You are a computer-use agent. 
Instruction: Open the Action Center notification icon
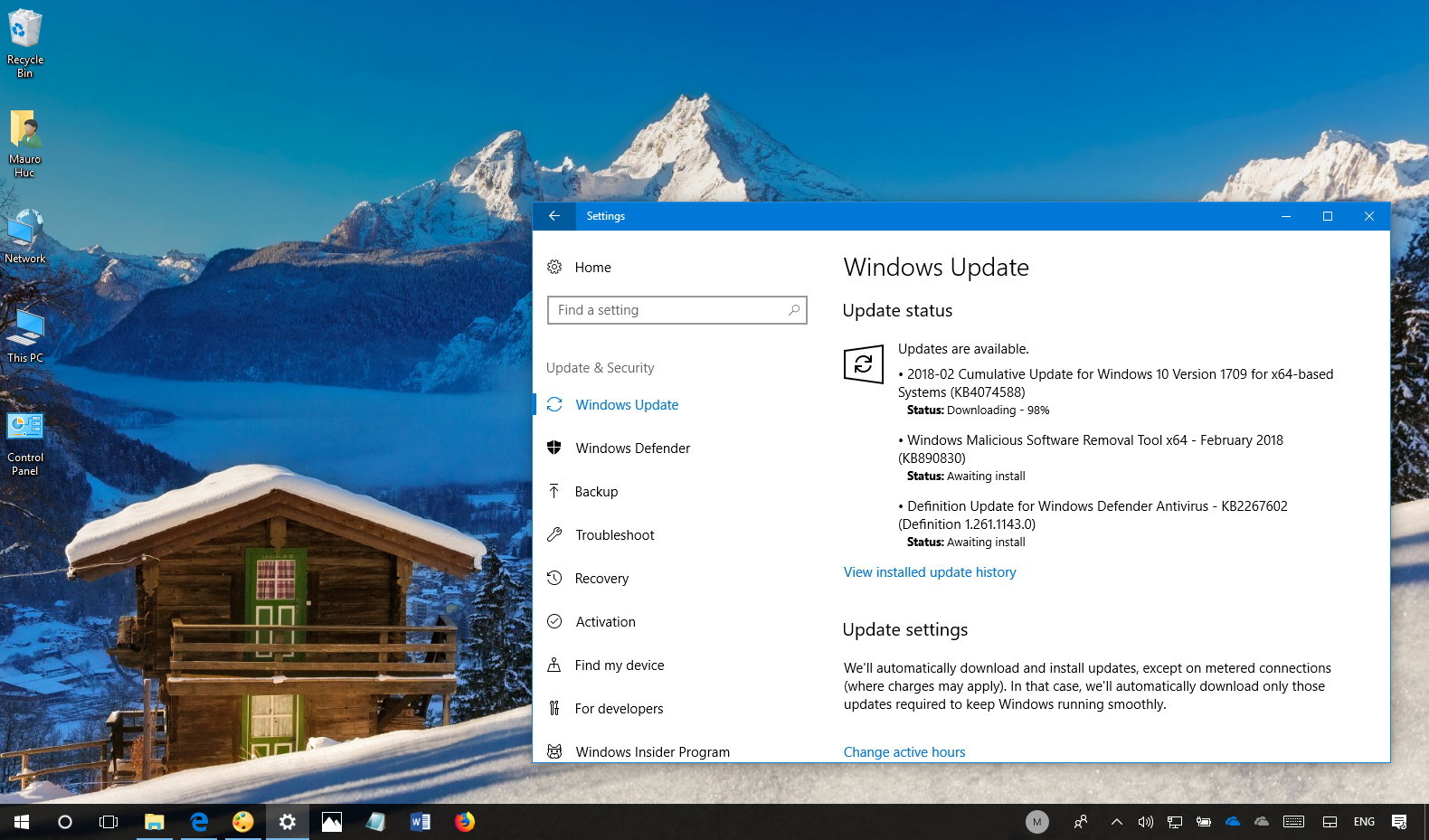[x=1399, y=822]
